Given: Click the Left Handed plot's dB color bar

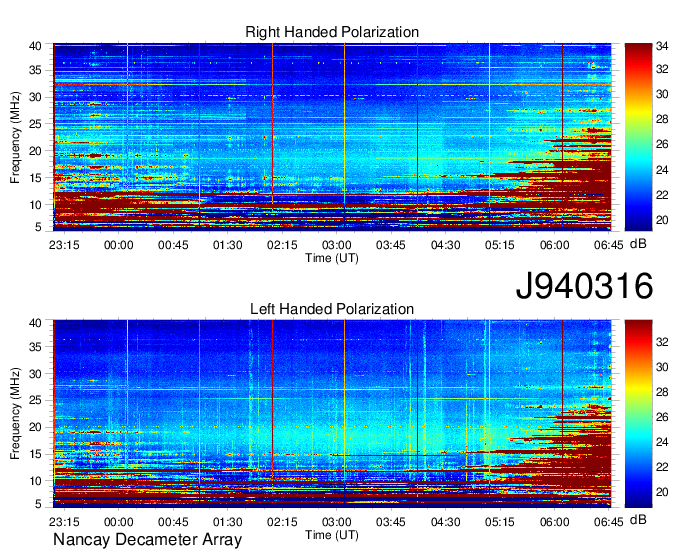Looking at the screenshot, I should [638, 414].
